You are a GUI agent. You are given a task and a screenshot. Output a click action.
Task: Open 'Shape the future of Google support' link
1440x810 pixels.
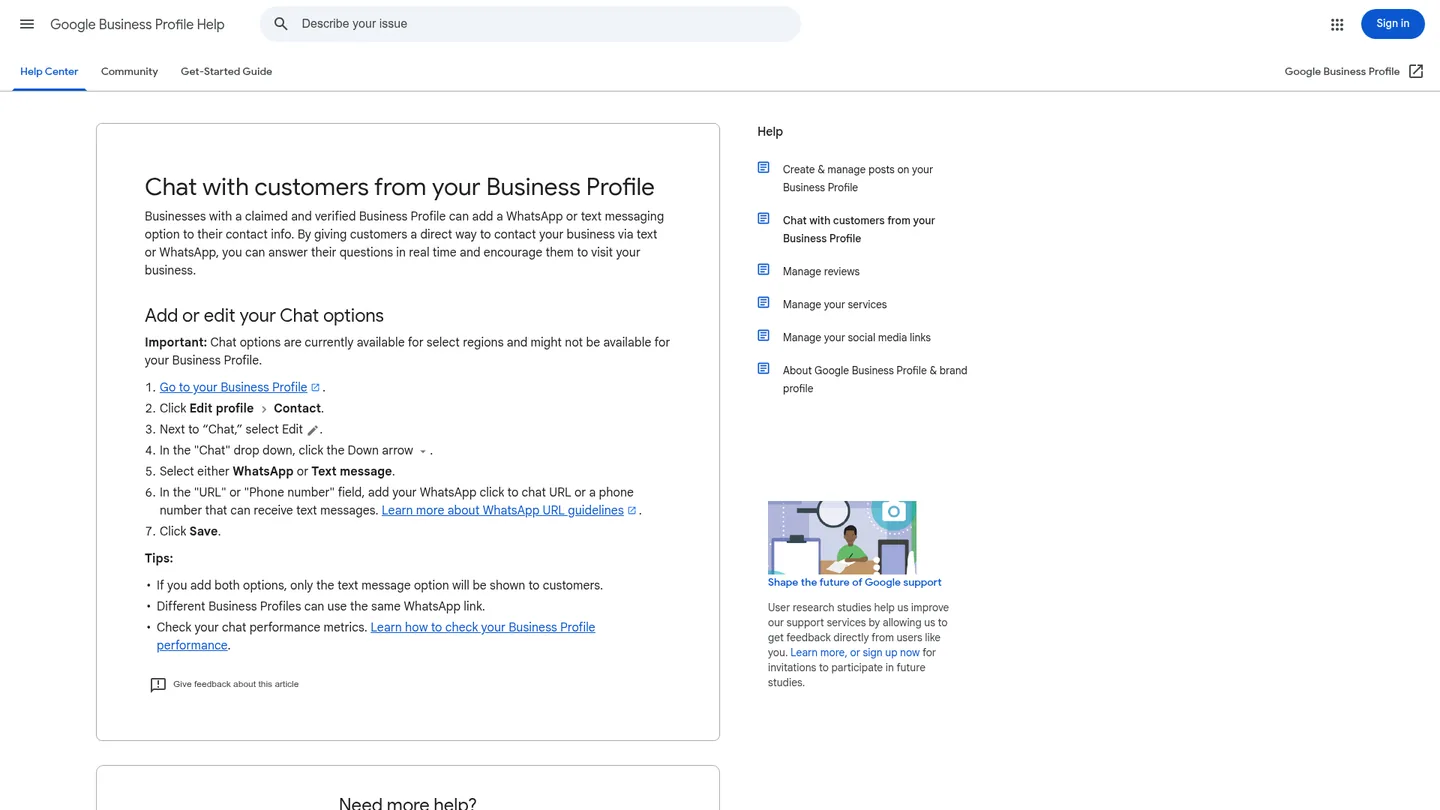(x=855, y=582)
